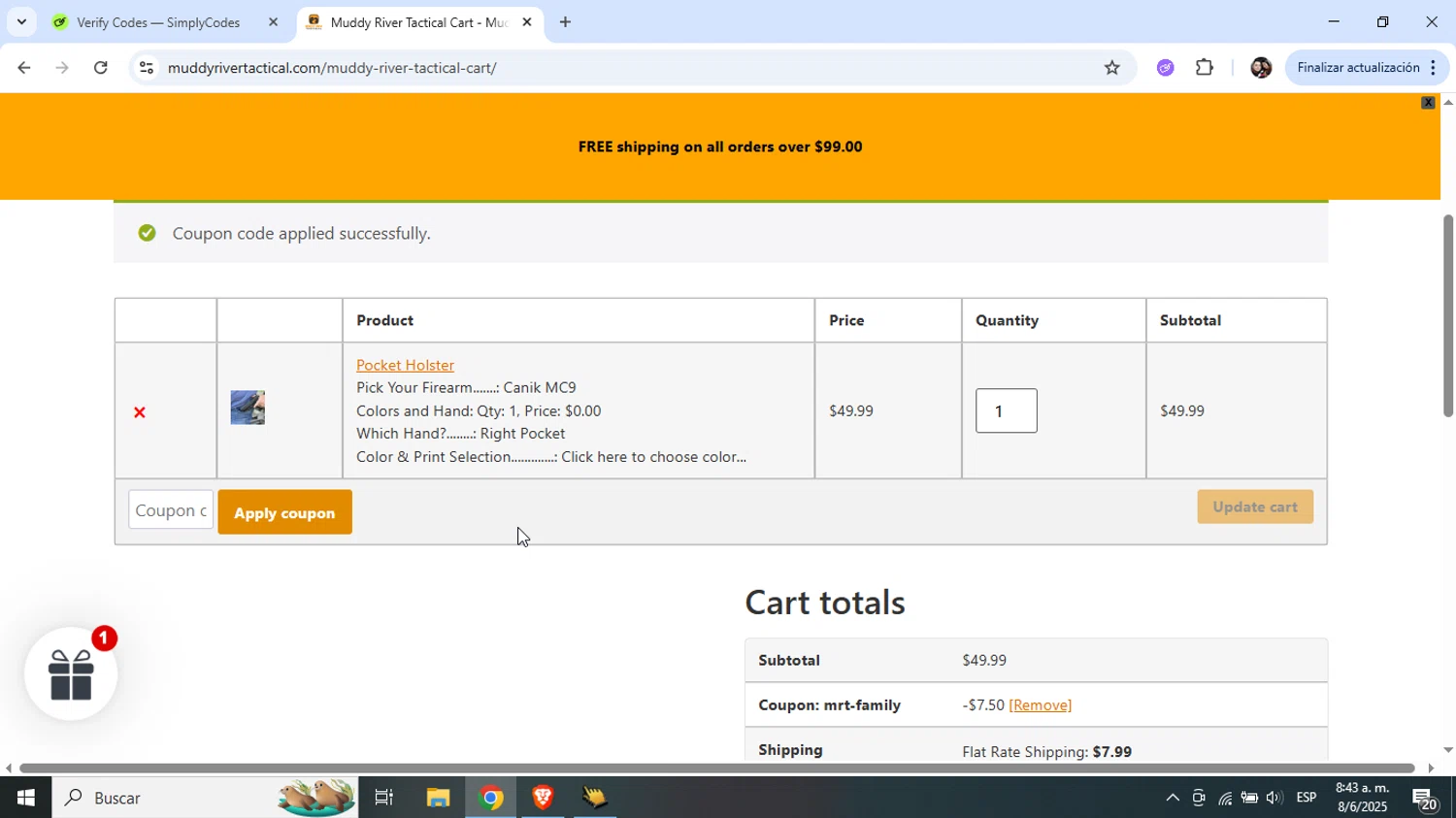Bookmark this page with the star icon
1456x818 pixels.
(1111, 68)
